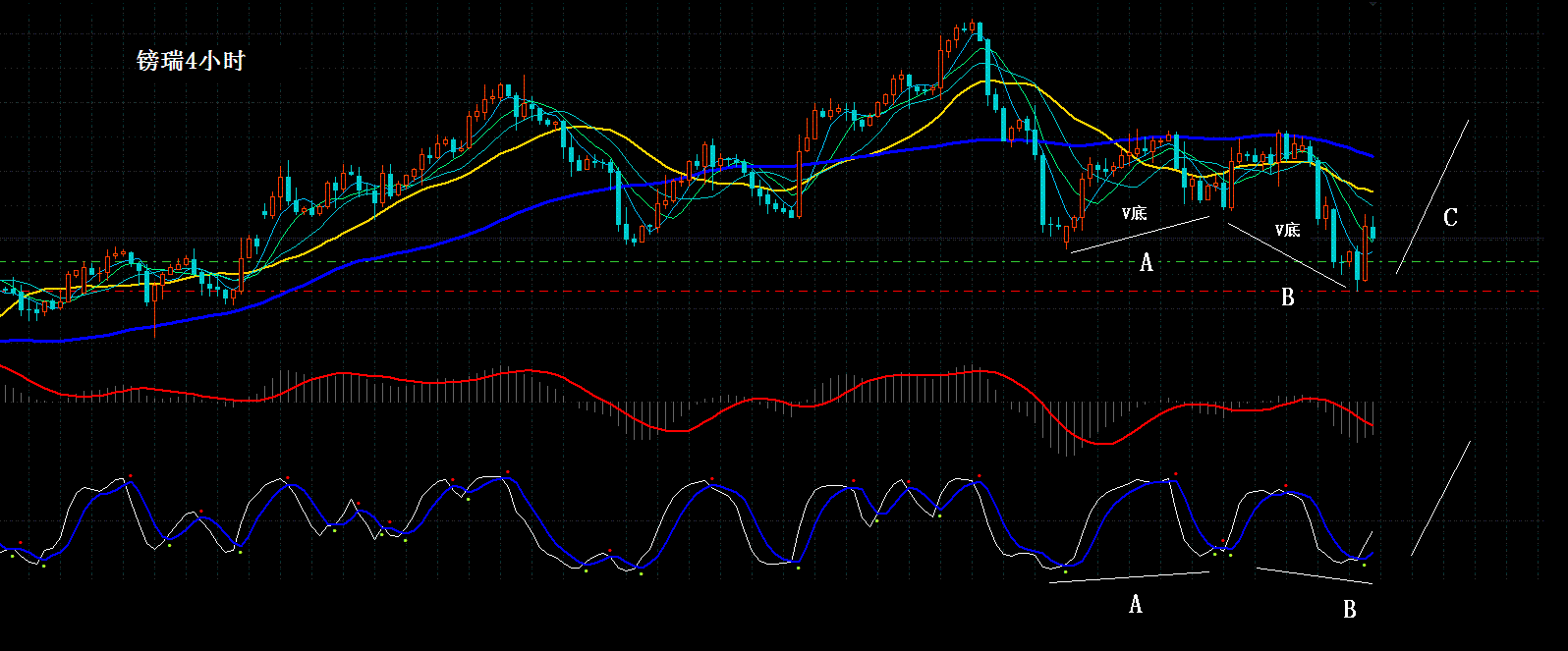
Task: Click the C label beside the rising trendline
Action: point(1450,217)
